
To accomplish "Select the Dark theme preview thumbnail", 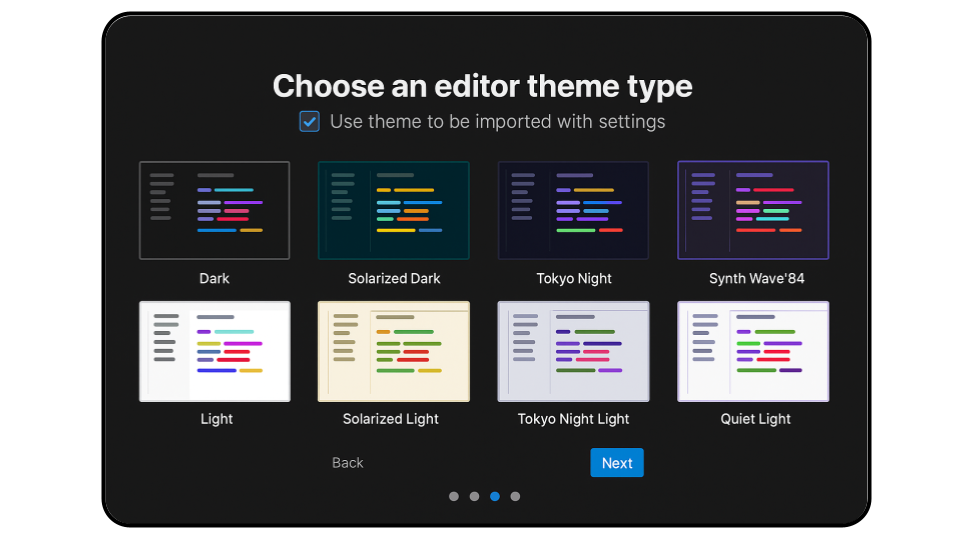I will click(x=214, y=211).
